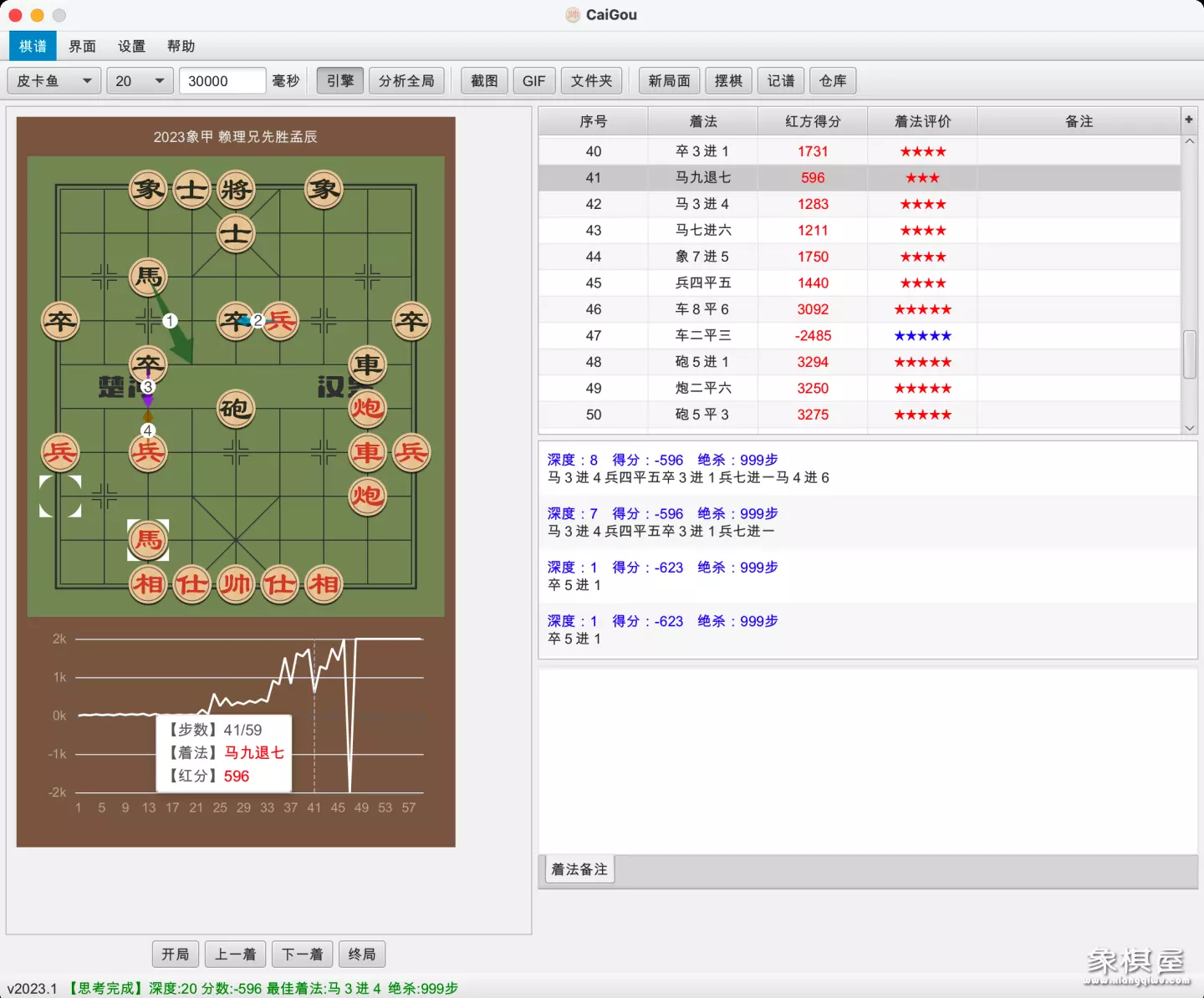Open the 皮卡鱼 engine dropdown
1204x998 pixels.
coord(54,81)
